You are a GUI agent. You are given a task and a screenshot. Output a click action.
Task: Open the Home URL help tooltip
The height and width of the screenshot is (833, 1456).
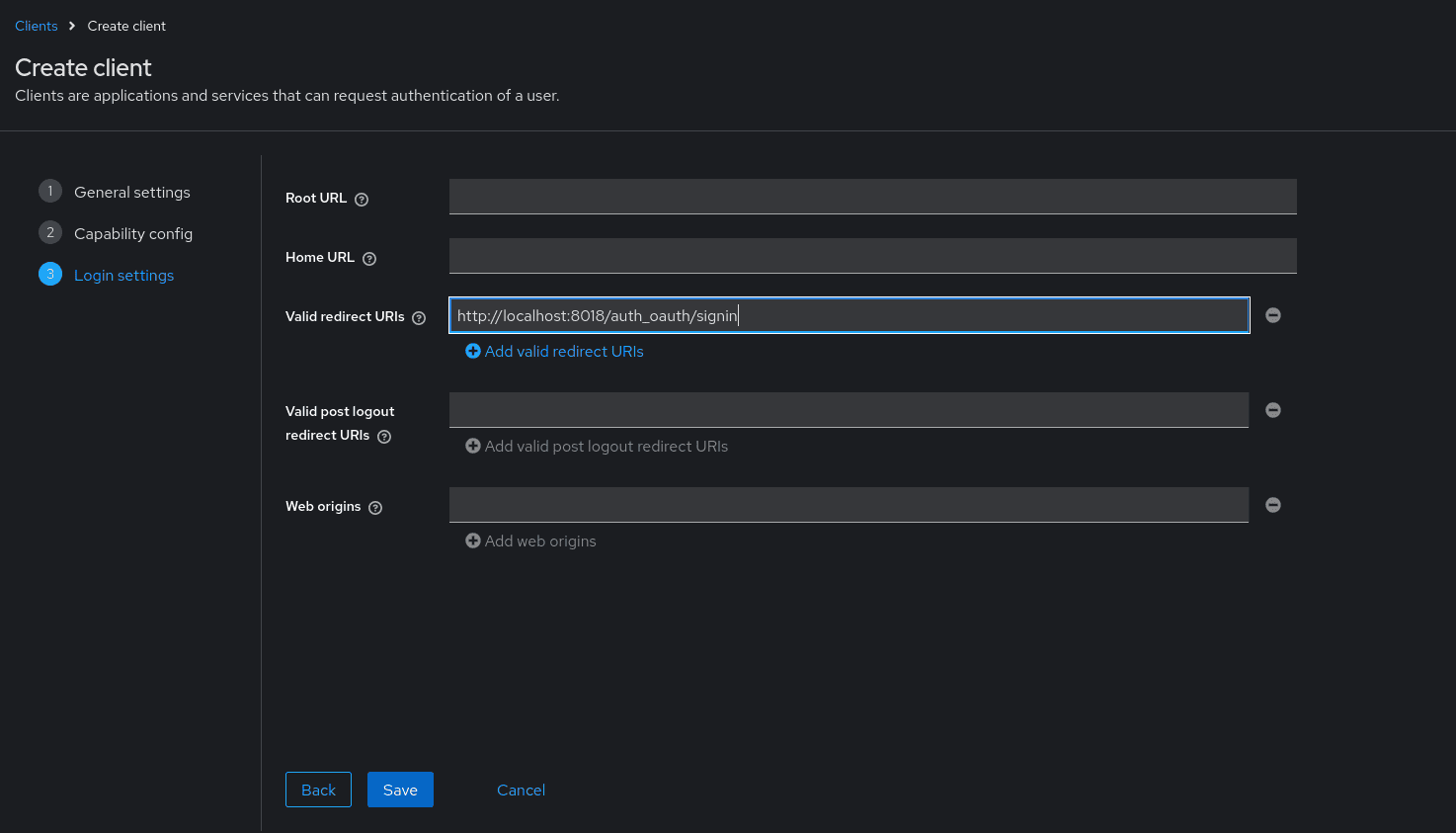click(368, 258)
